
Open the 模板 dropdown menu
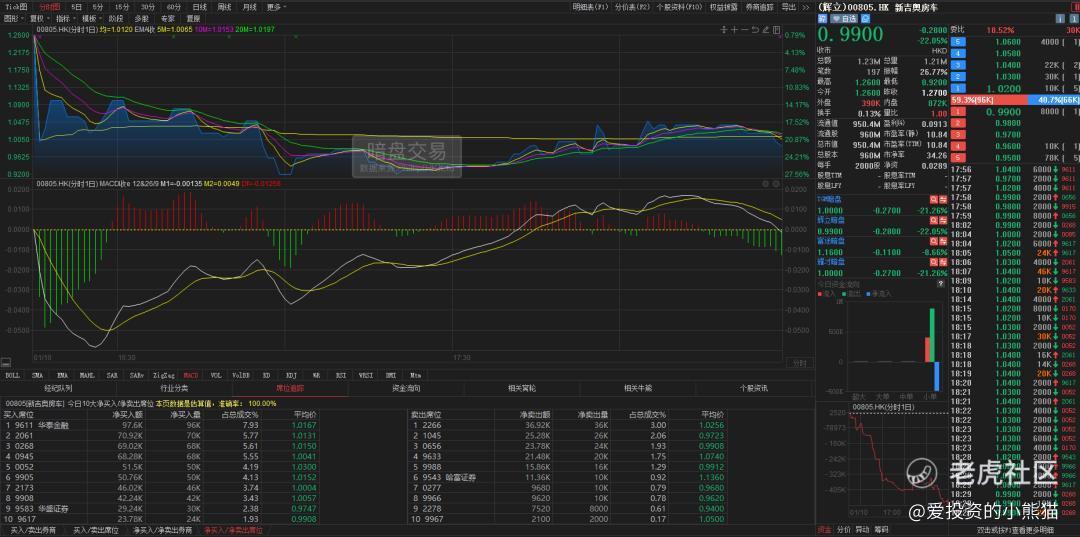click(x=92, y=18)
